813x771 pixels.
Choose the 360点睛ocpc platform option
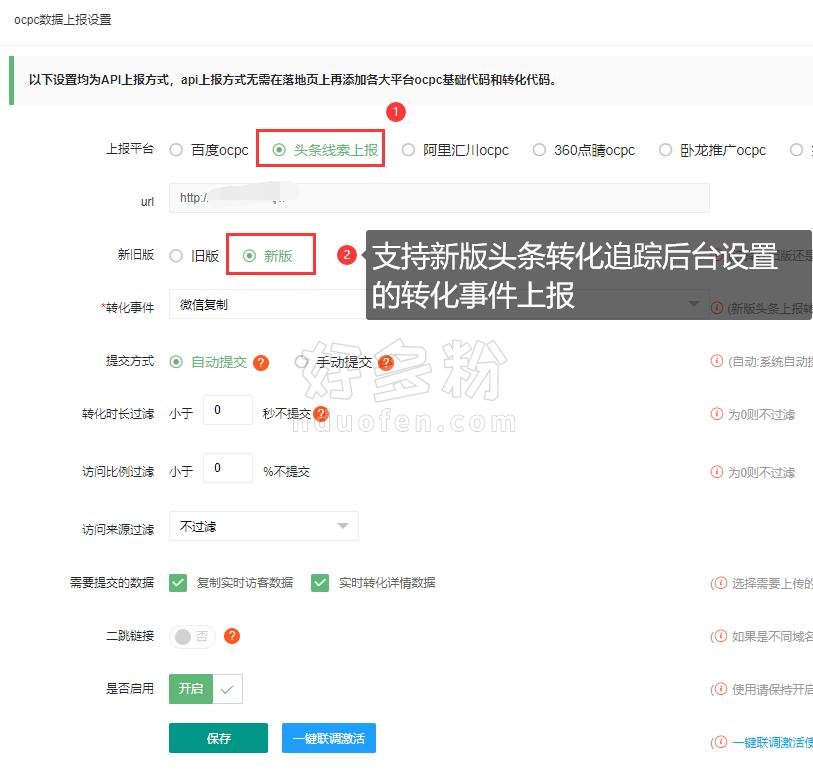539,150
